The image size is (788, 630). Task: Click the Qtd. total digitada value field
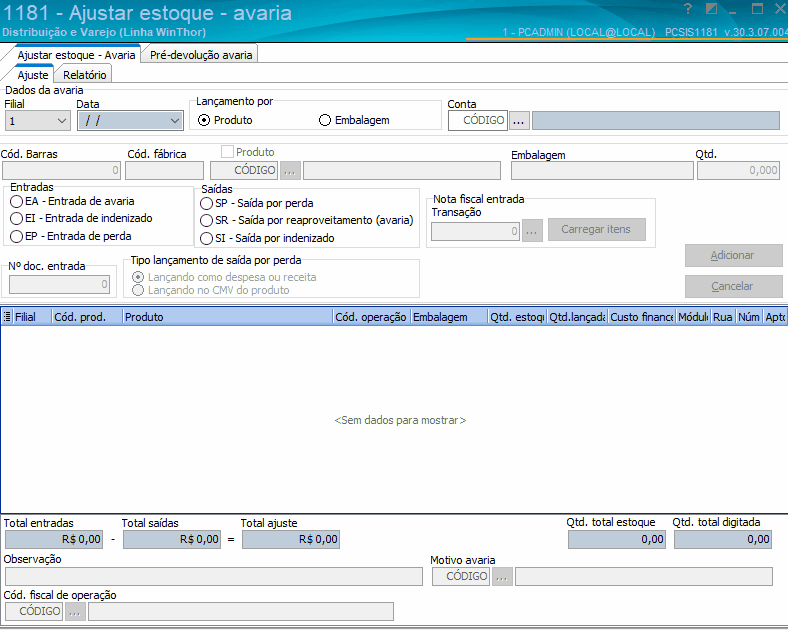tap(723, 540)
